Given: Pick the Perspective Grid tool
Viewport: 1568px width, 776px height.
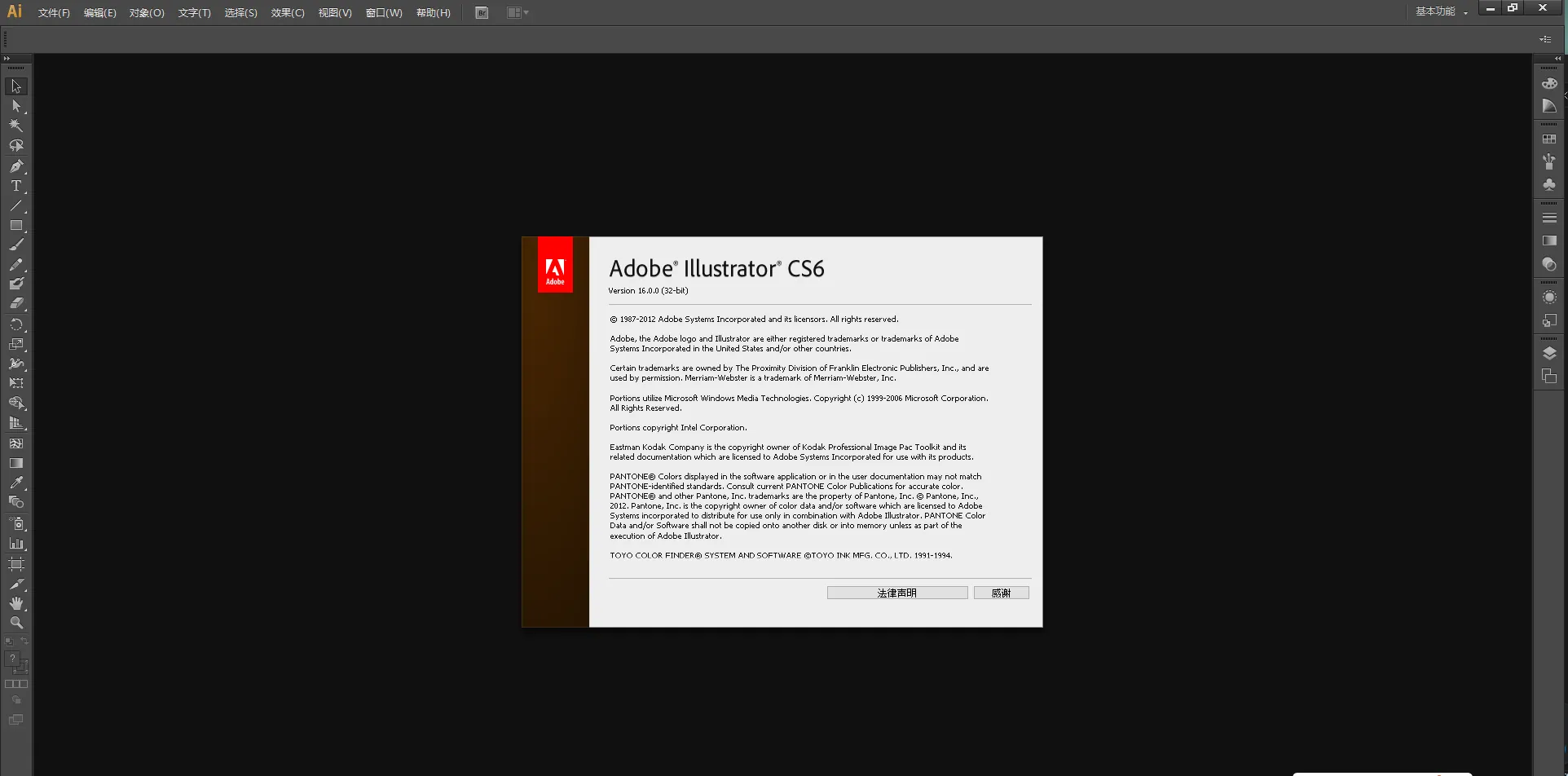Looking at the screenshot, I should tap(16, 423).
